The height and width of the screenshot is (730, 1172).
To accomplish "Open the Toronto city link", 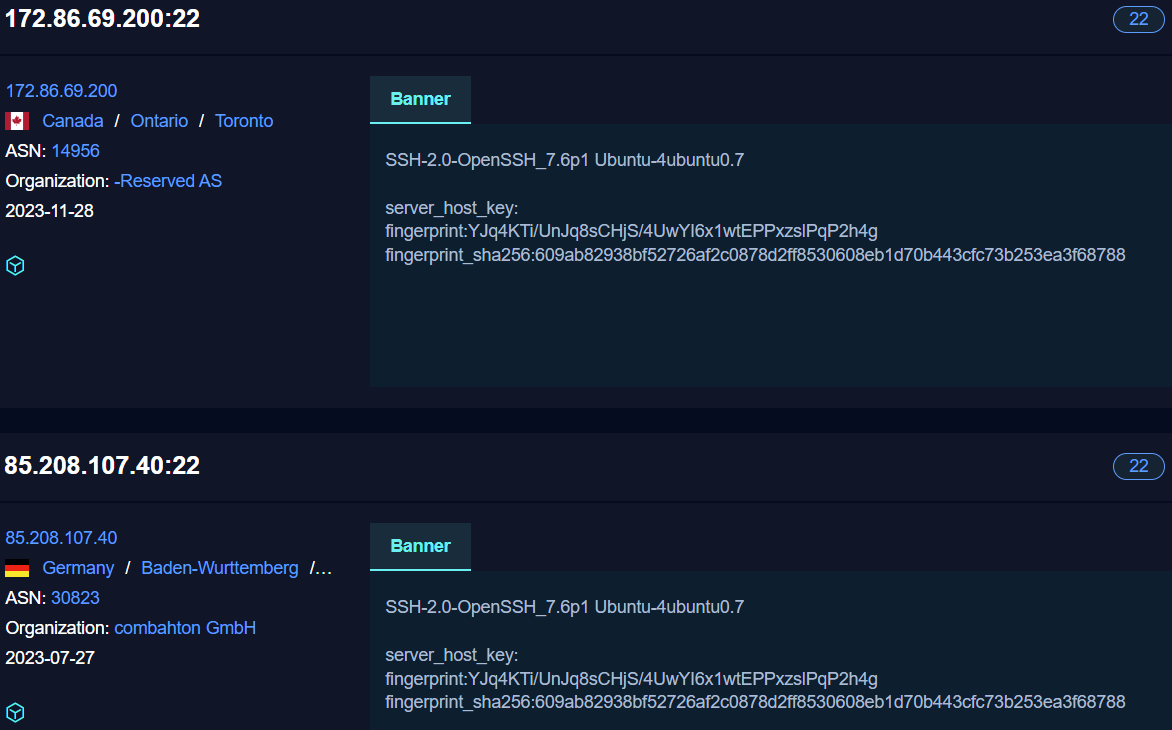I will tap(243, 120).
